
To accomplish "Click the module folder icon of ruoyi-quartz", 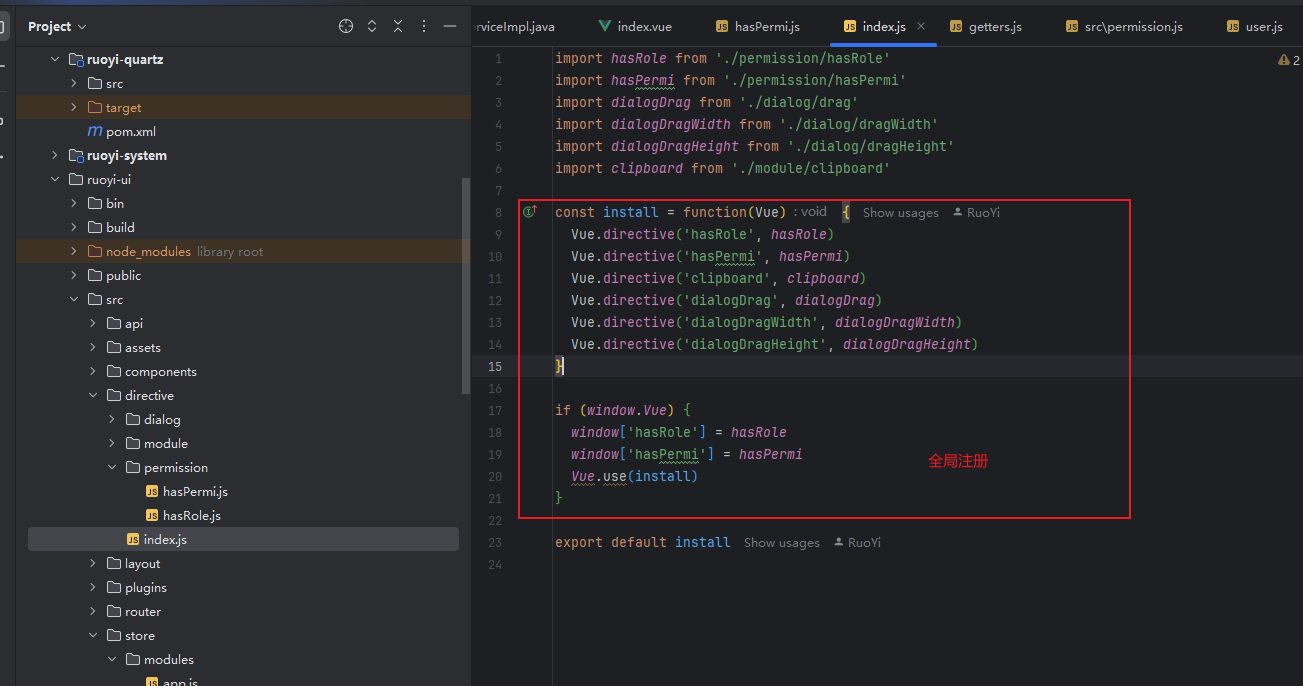I will 76,59.
